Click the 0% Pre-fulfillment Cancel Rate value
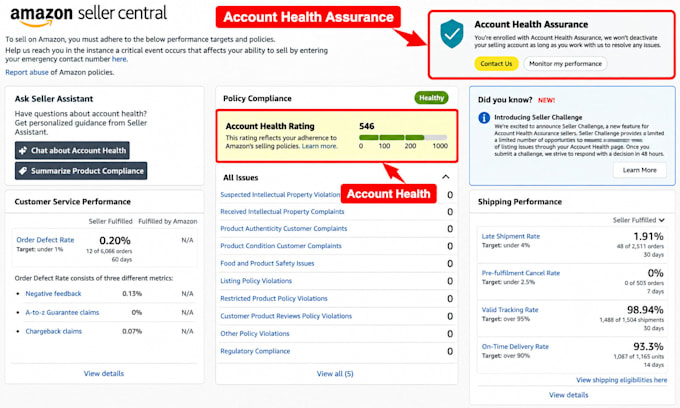This screenshot has height=408, width=680. point(655,273)
